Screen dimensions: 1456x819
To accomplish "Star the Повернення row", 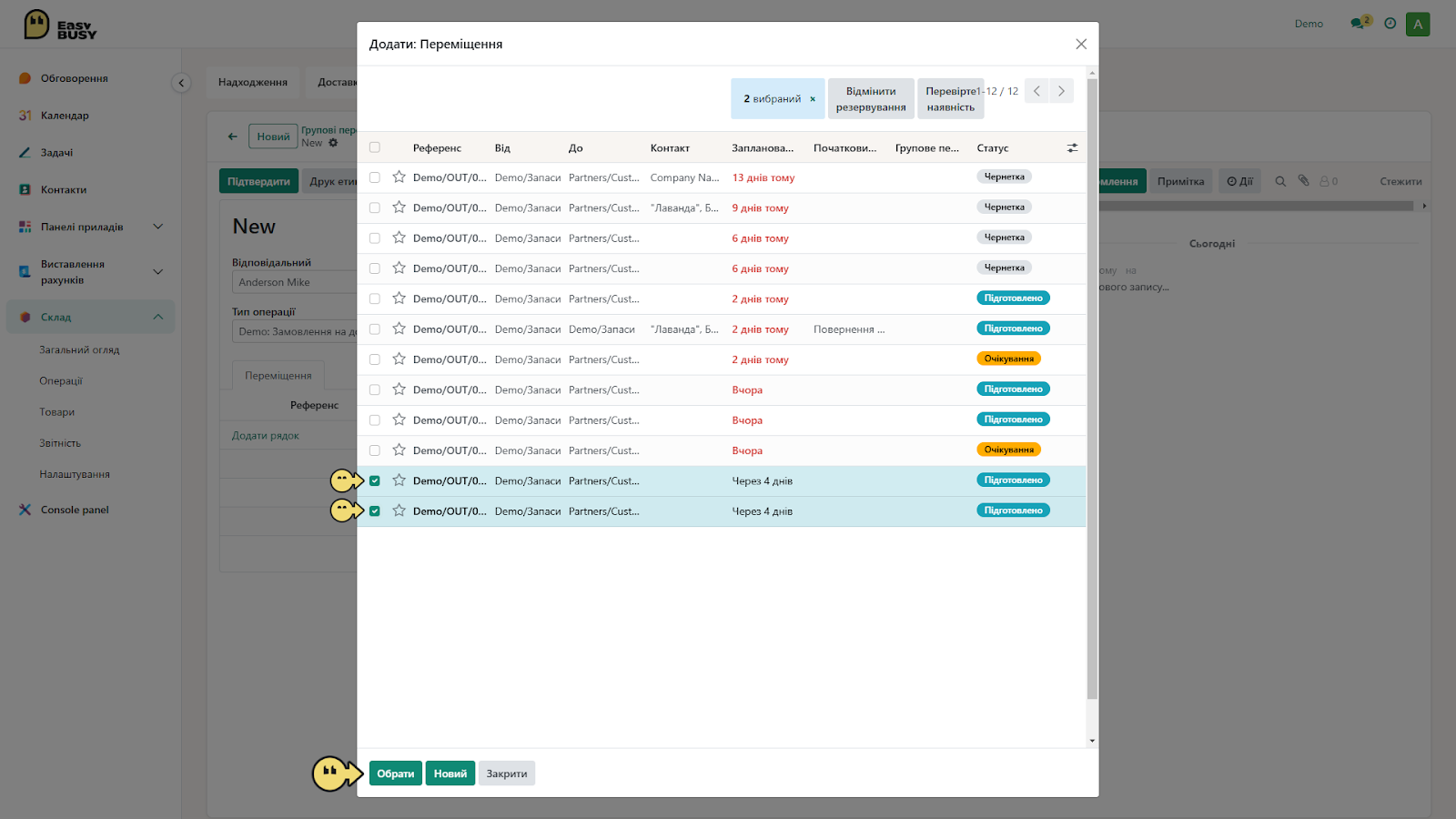I will (x=399, y=329).
